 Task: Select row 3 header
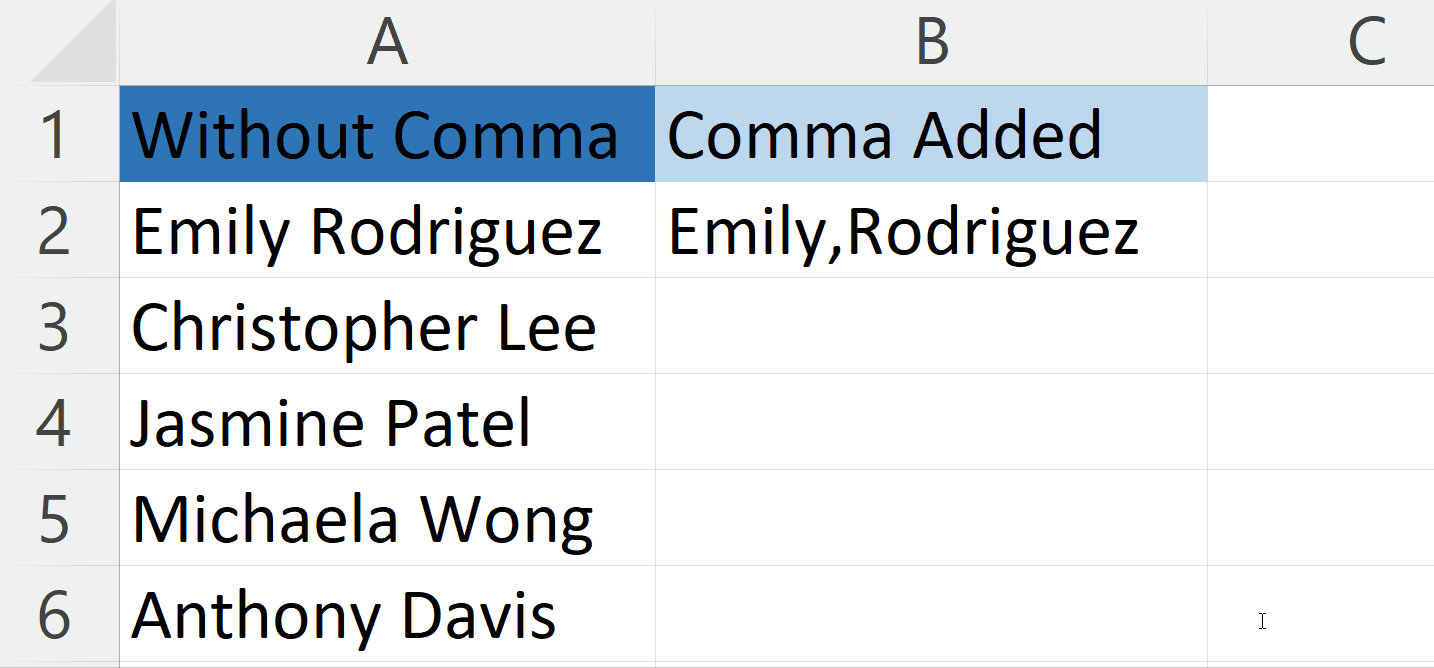[x=59, y=326]
